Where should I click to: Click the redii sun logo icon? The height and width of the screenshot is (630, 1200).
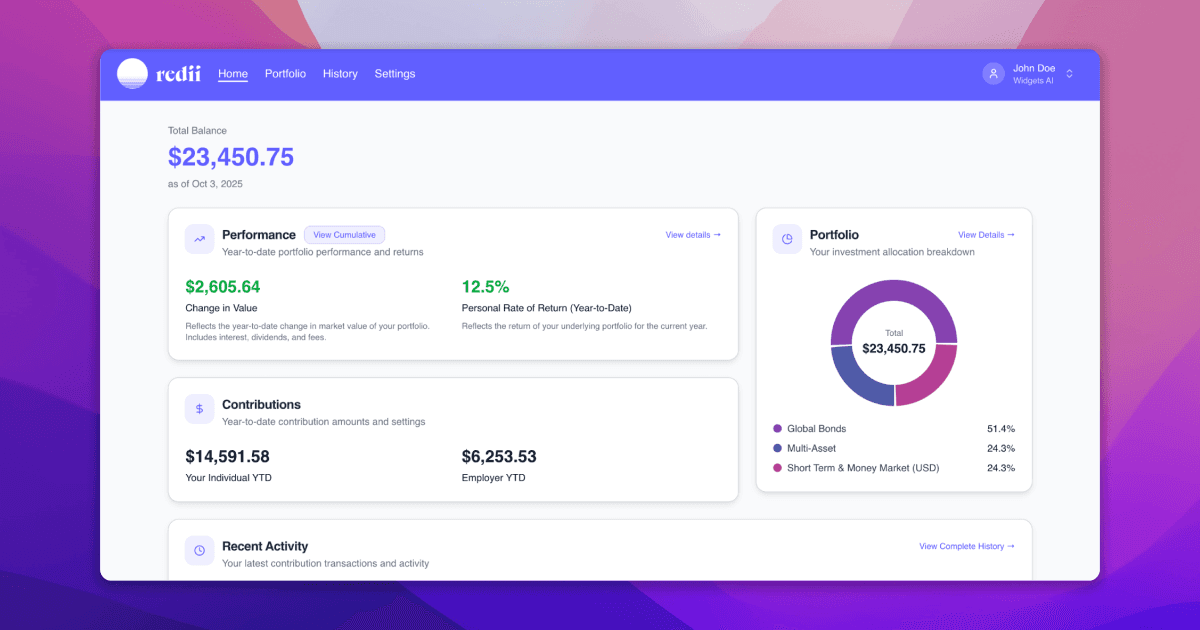click(x=132, y=74)
